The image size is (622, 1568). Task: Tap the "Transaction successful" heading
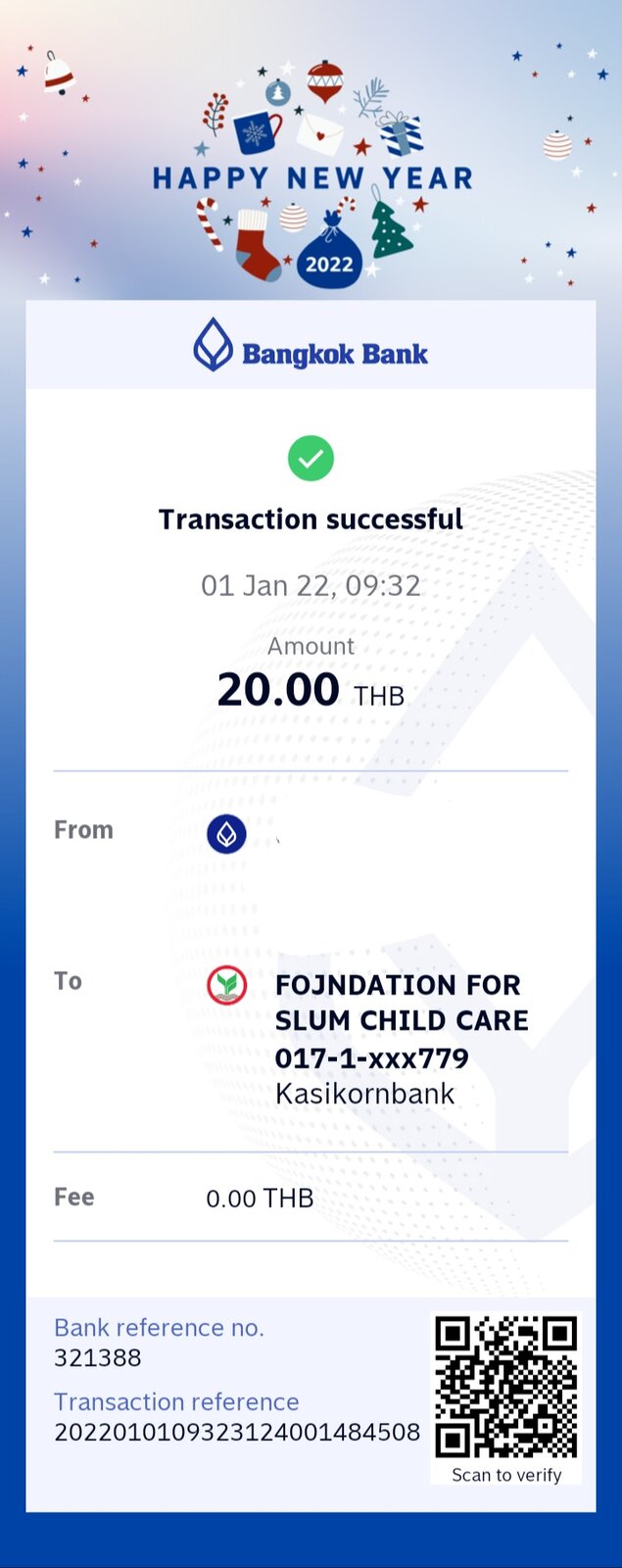pyautogui.click(x=311, y=519)
